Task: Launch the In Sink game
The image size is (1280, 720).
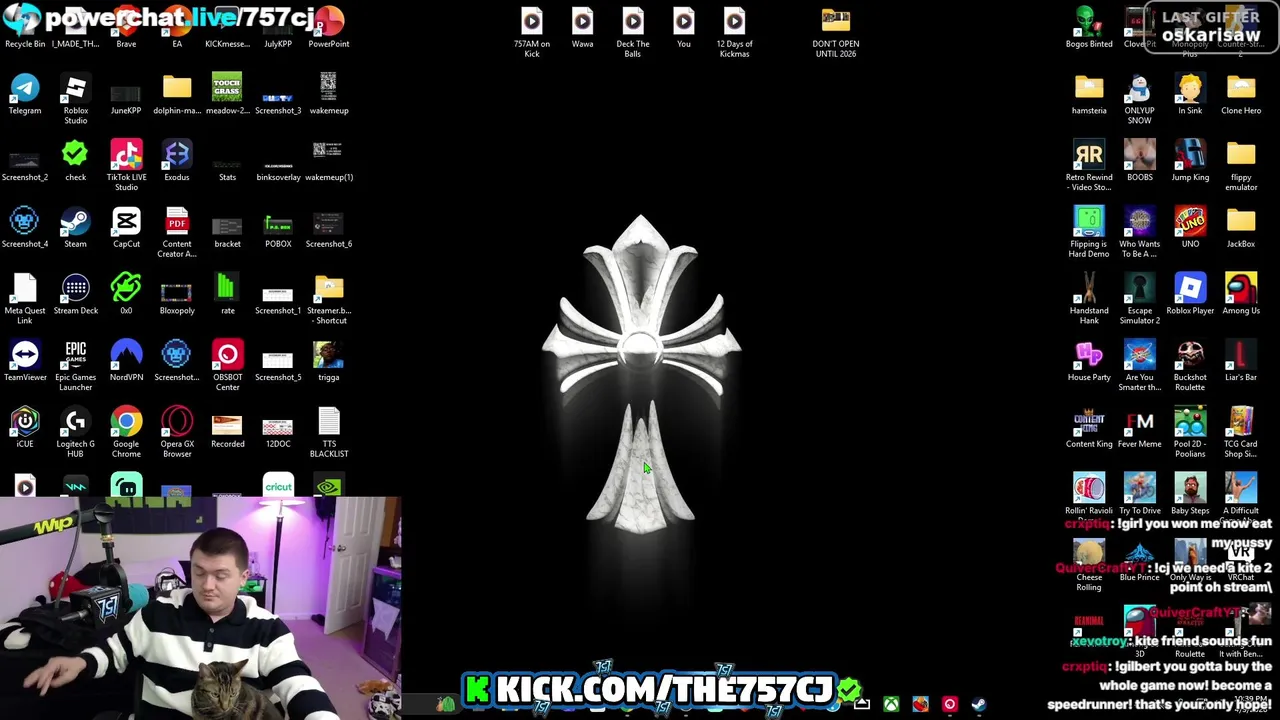Action: point(1190,93)
